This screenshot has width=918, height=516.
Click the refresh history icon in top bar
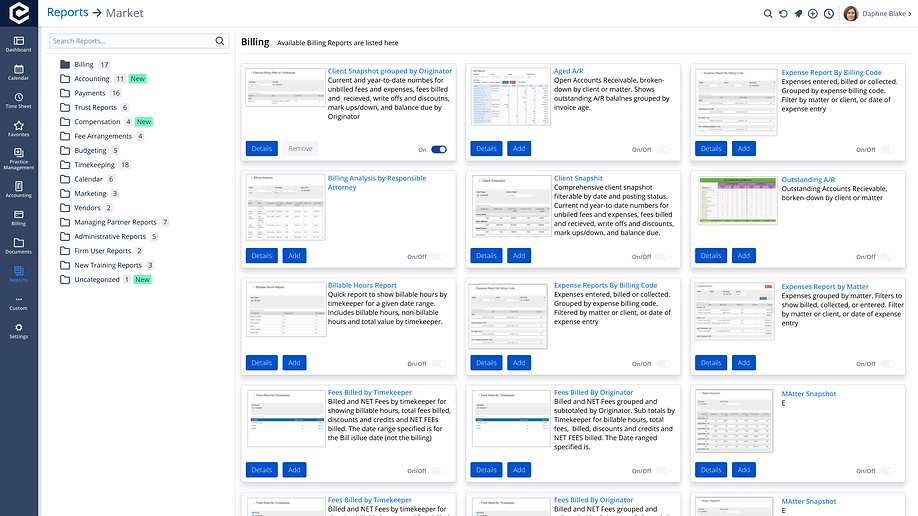pos(783,13)
